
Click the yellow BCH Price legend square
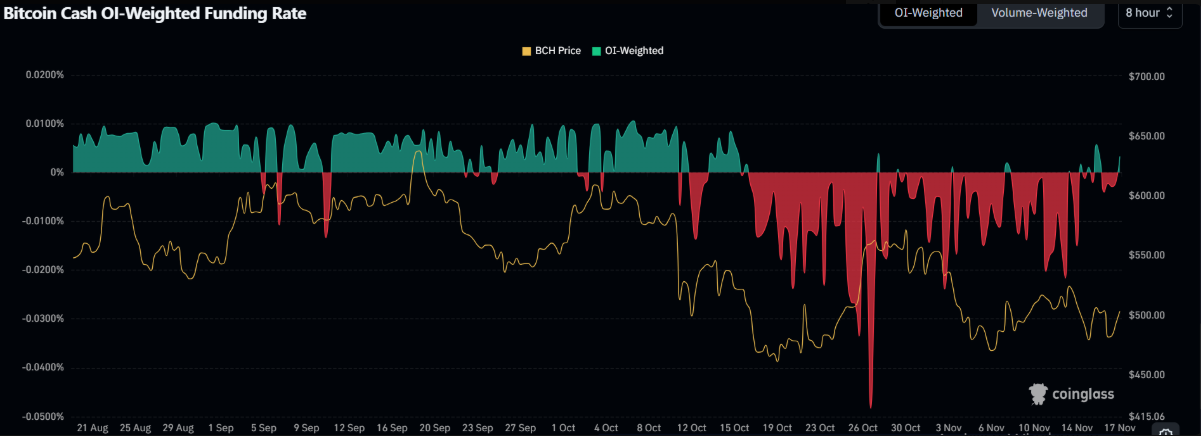pos(527,50)
